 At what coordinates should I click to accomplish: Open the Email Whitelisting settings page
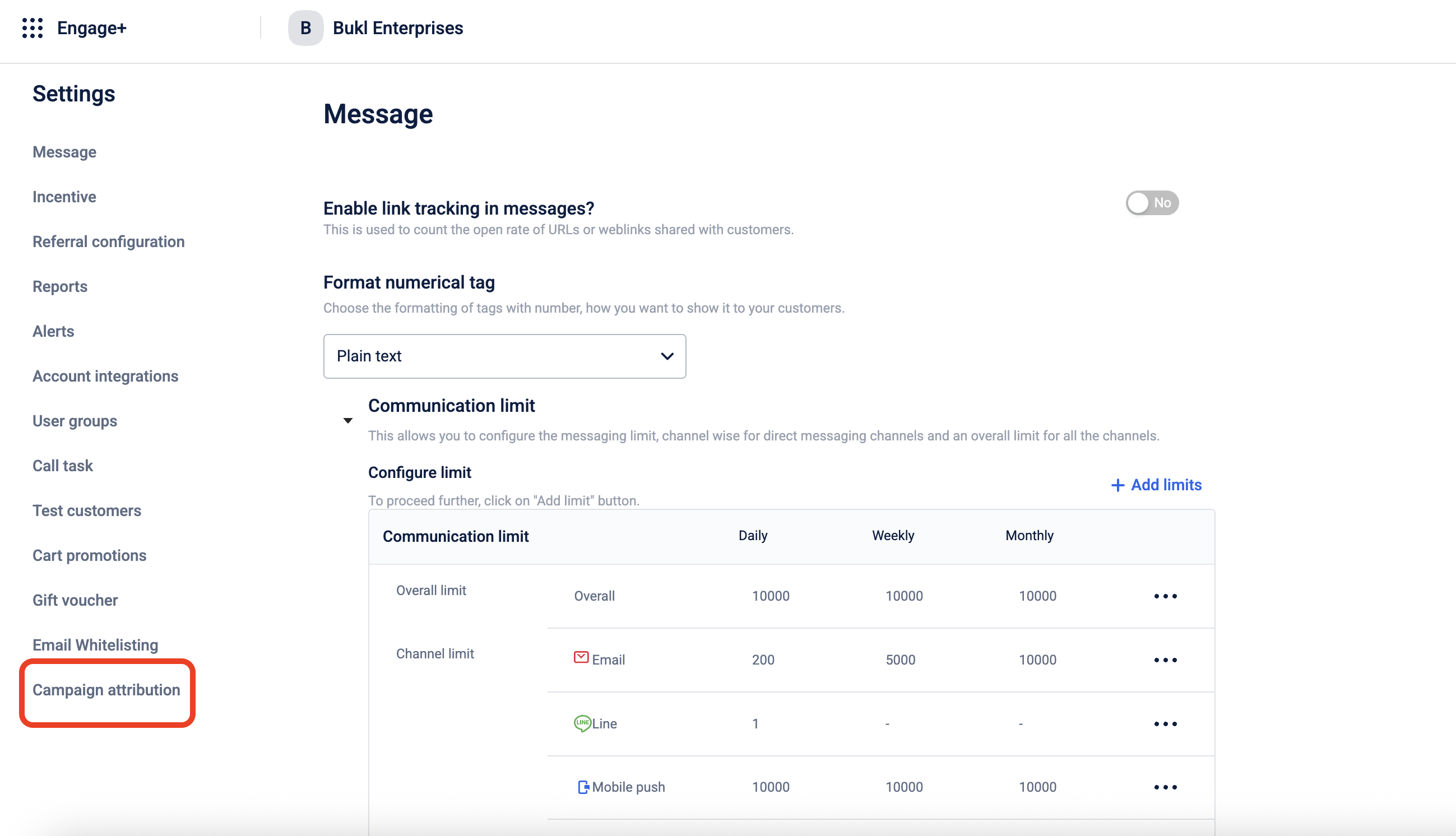[95, 645]
